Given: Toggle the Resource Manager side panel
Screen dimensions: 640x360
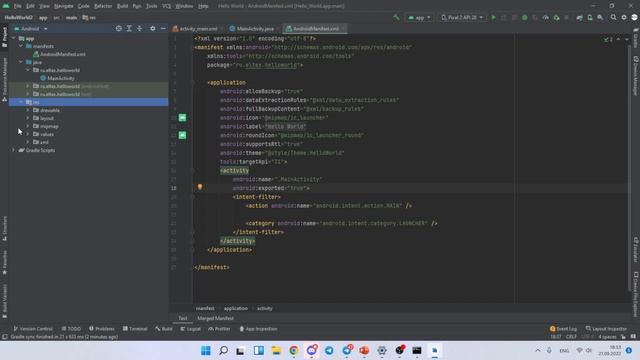Looking at the screenshot, I should [x=4, y=80].
